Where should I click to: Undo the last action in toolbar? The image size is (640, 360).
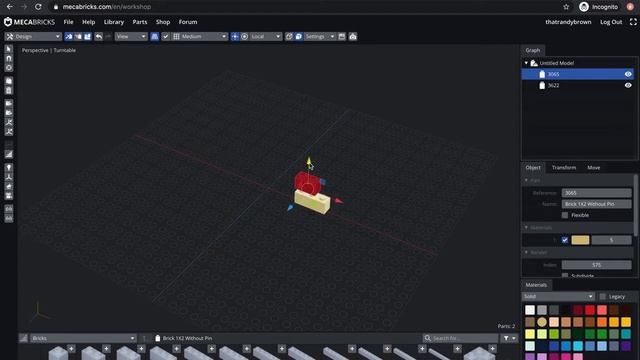coord(98,37)
